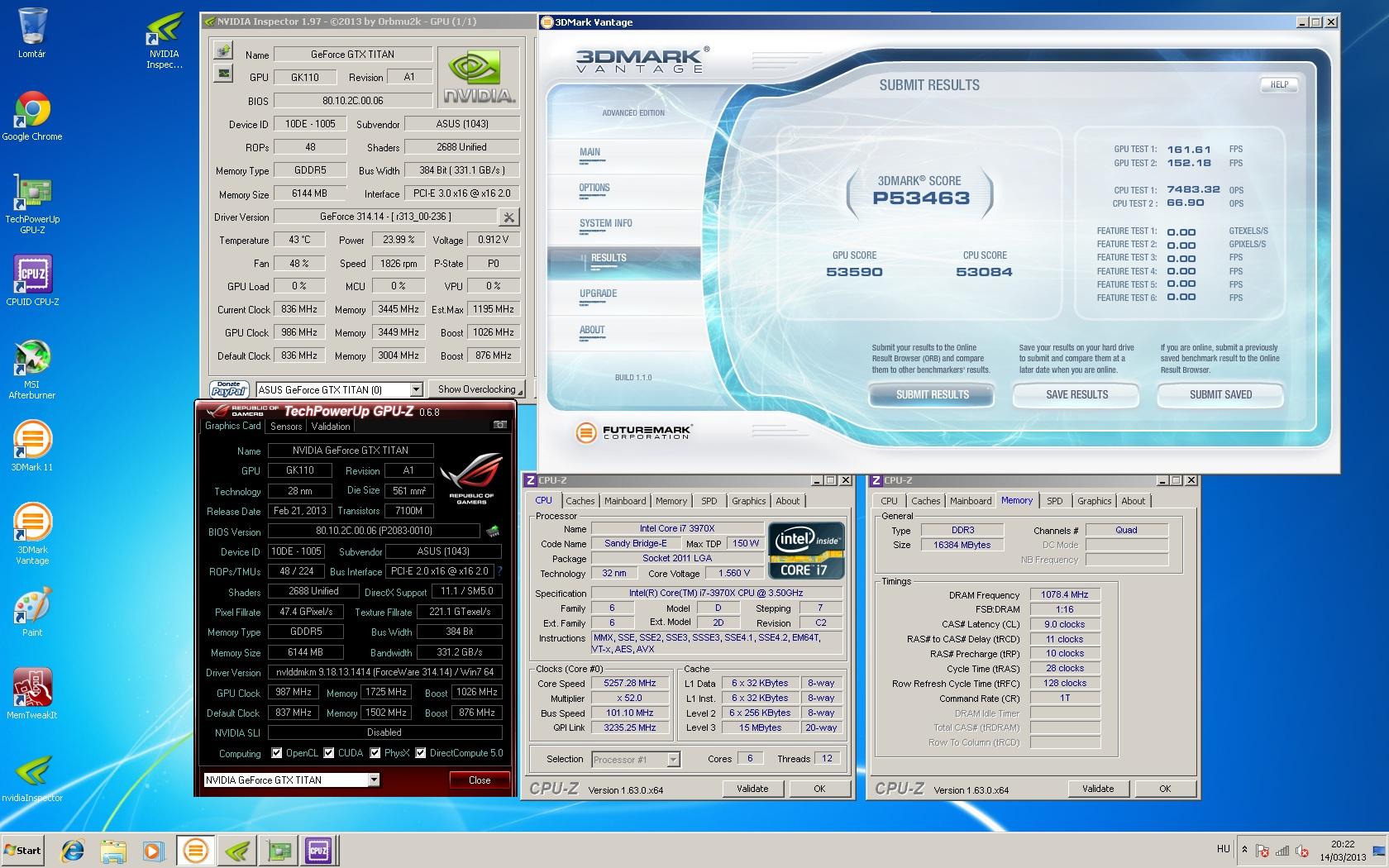
Task: Click the Core Speed value 5257.28 MHz
Action: [x=630, y=684]
